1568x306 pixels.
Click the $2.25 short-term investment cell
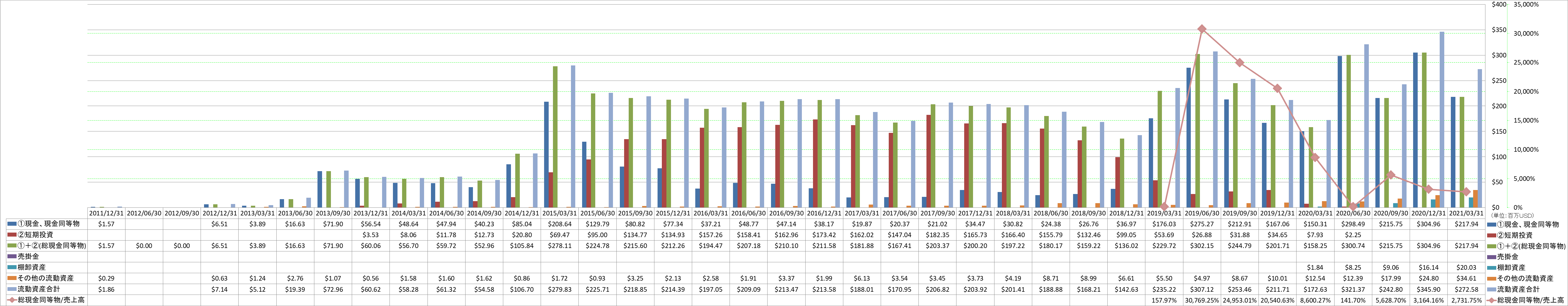tap(1353, 235)
